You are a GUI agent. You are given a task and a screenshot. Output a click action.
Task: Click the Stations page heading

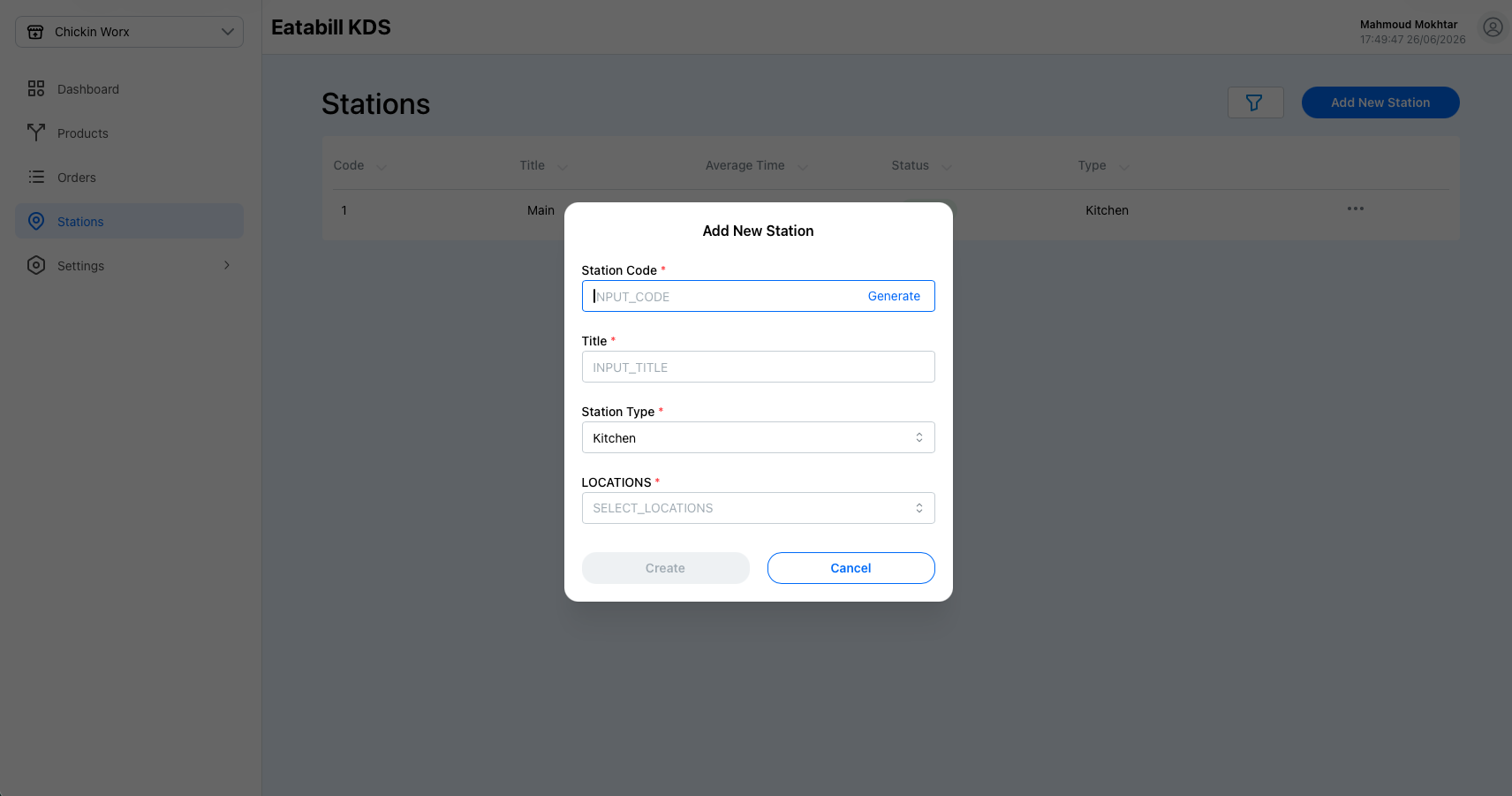pos(375,104)
